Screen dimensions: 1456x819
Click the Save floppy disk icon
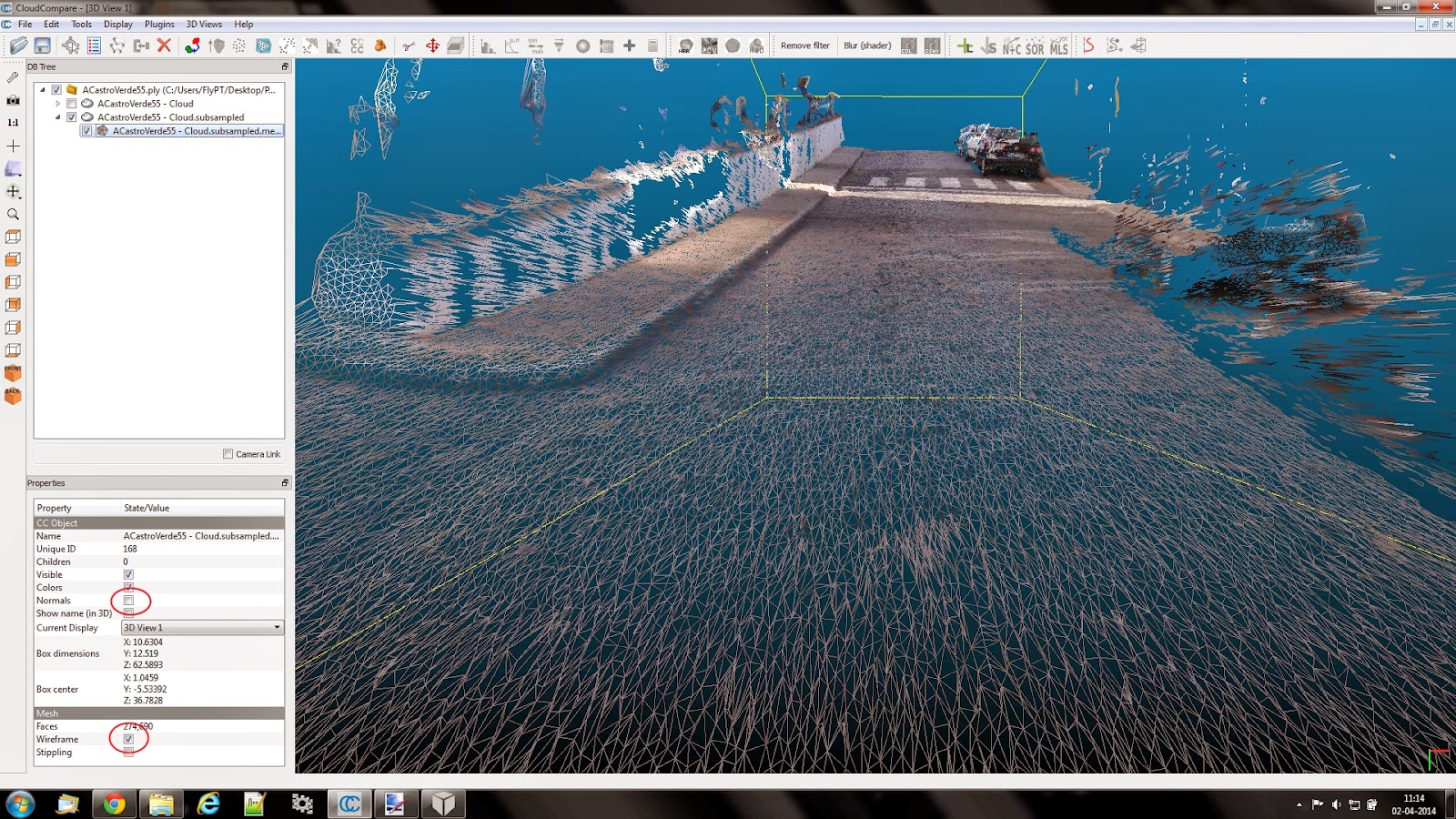click(42, 45)
